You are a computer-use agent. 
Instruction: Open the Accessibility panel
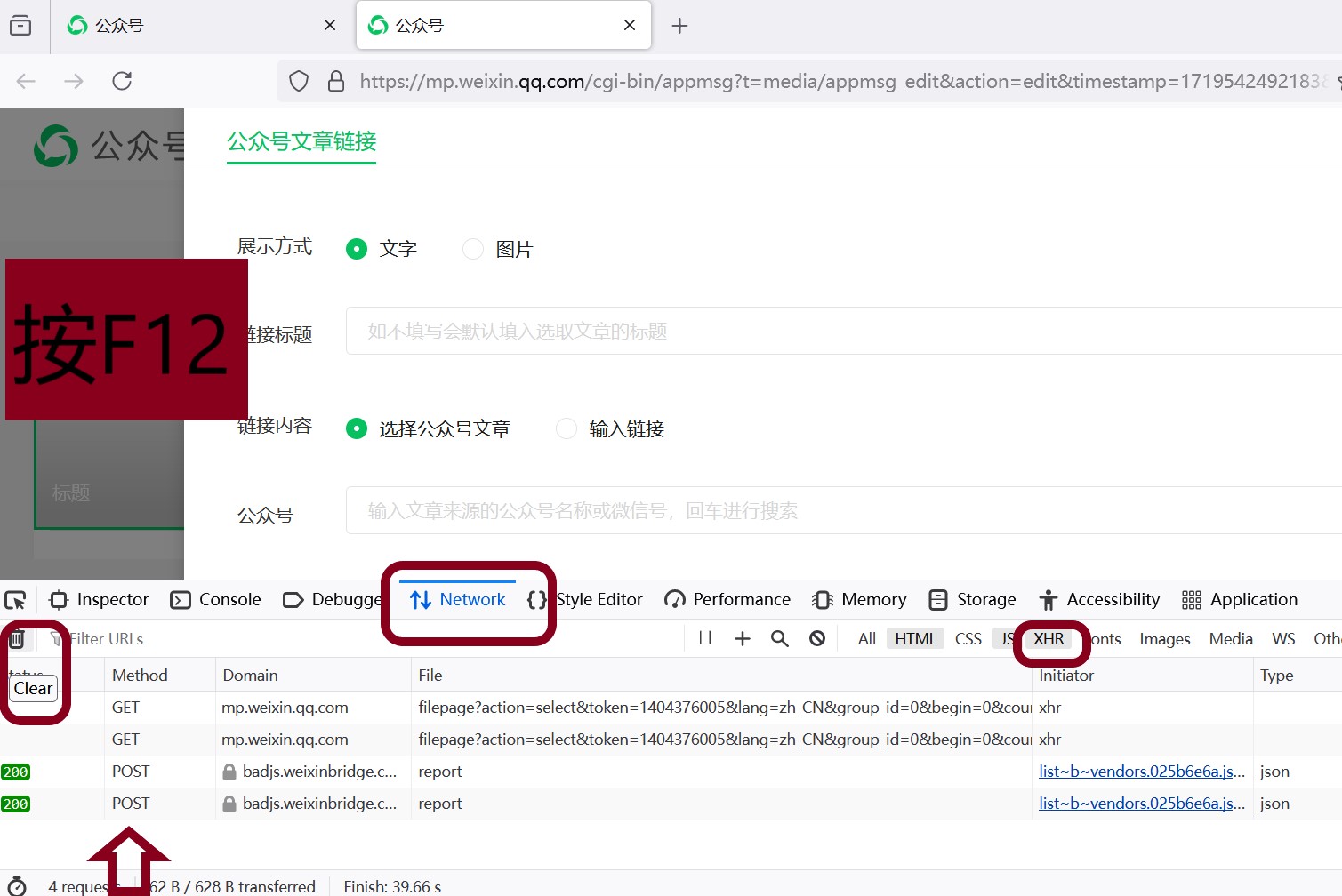pyautogui.click(x=1099, y=600)
